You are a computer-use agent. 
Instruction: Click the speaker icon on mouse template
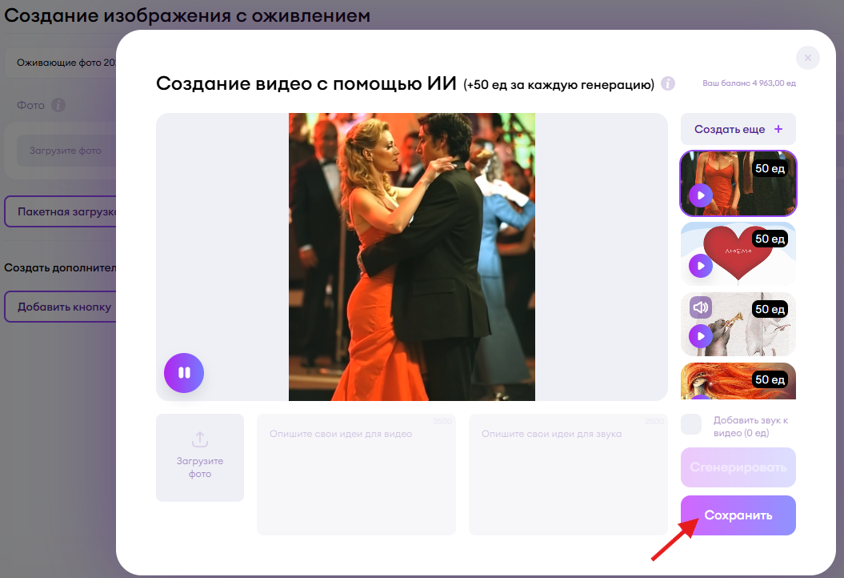click(701, 308)
